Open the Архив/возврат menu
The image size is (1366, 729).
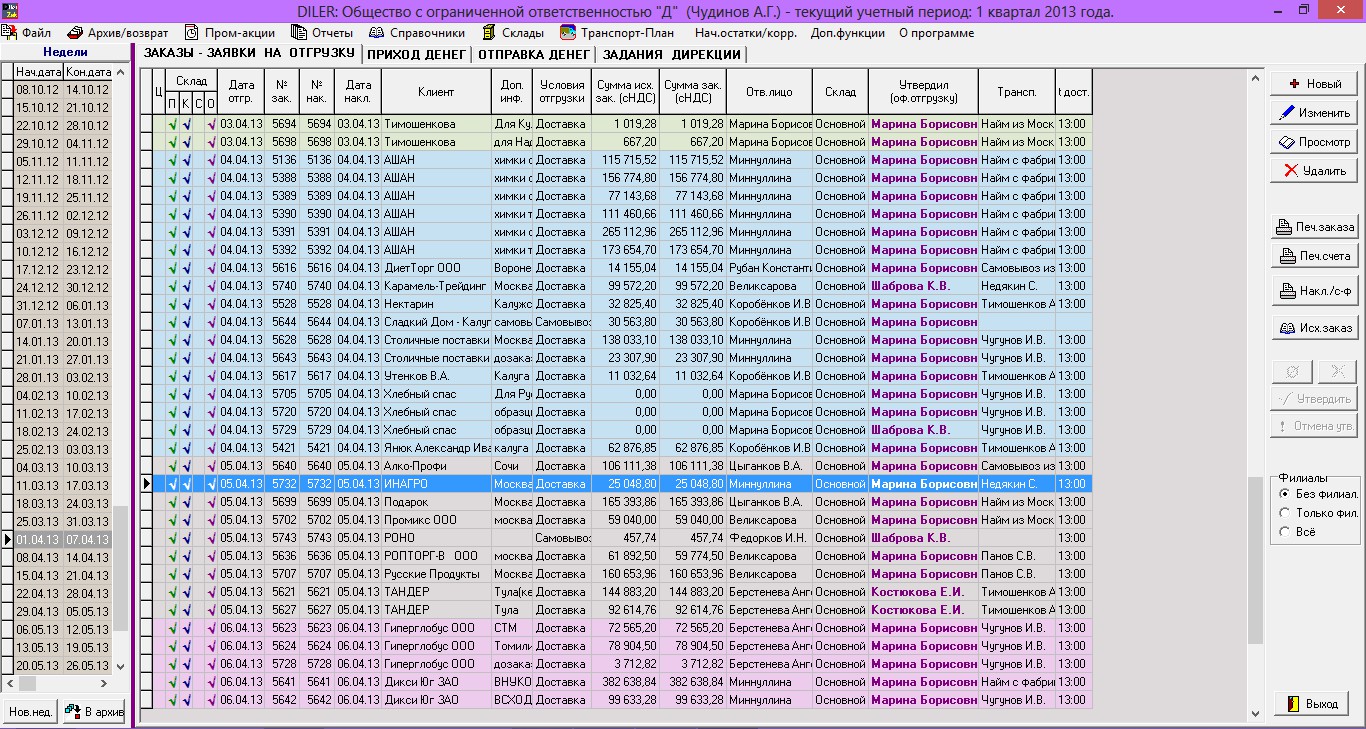(116, 32)
